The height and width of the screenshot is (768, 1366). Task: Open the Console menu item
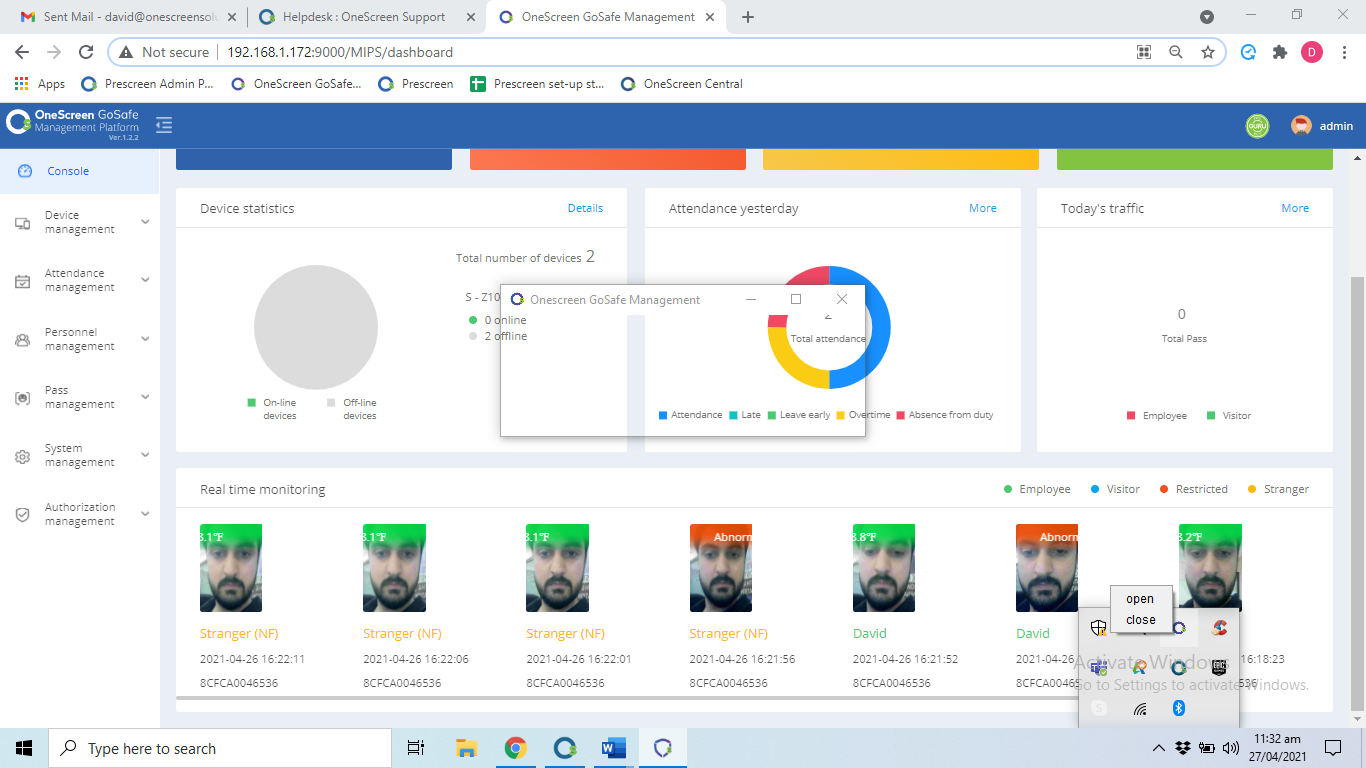coord(79,171)
